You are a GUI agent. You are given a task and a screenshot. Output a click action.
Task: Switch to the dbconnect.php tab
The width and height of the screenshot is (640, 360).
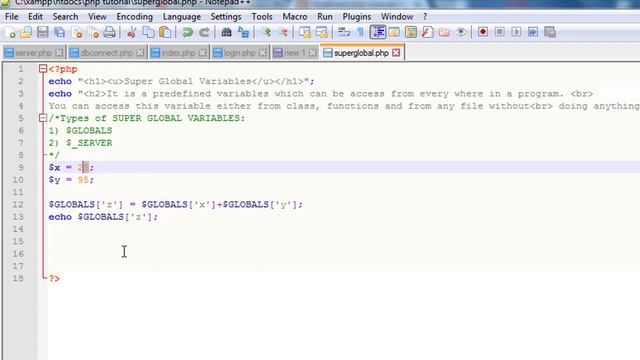tap(107, 53)
